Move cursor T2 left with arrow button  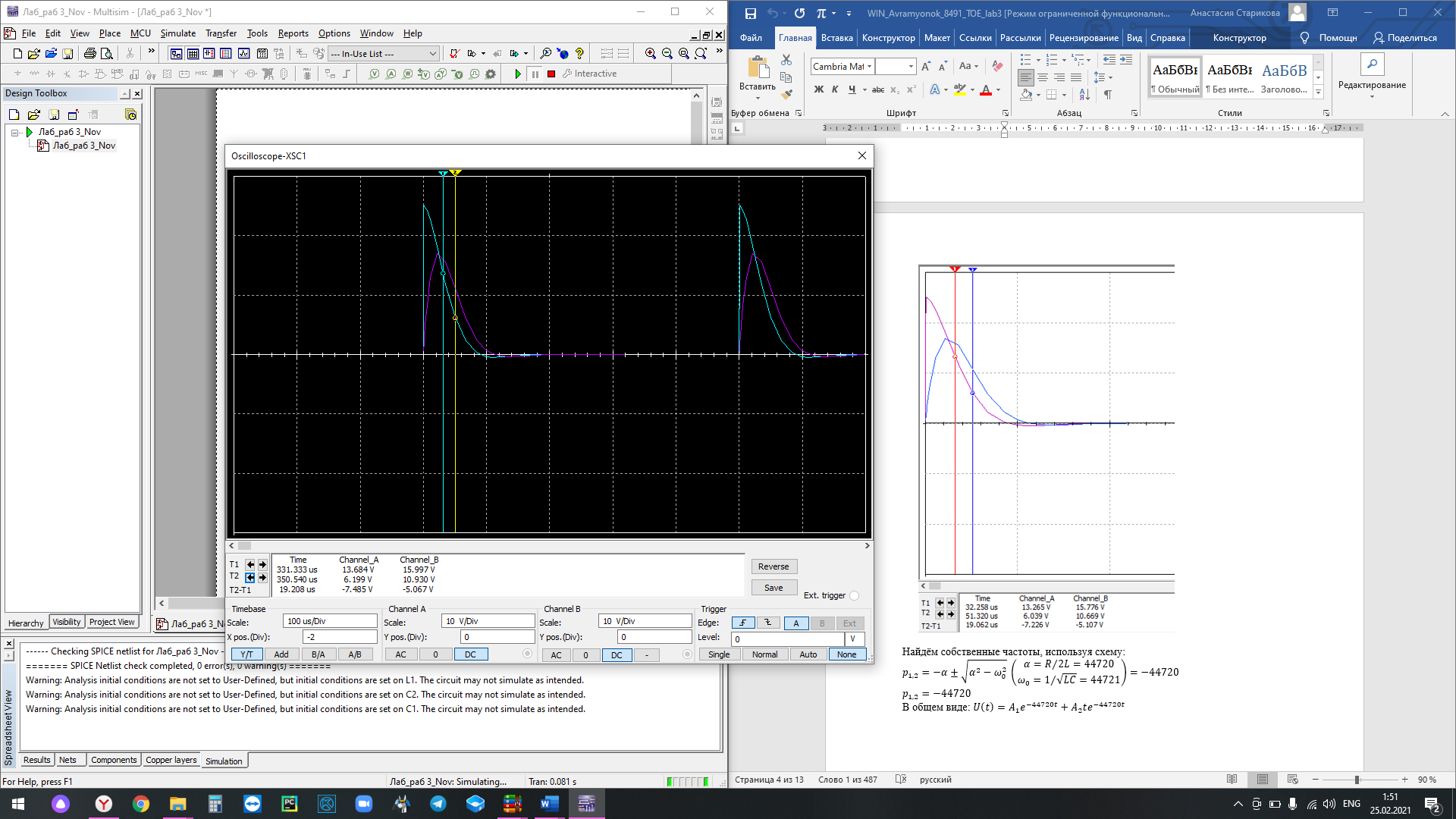click(x=250, y=577)
